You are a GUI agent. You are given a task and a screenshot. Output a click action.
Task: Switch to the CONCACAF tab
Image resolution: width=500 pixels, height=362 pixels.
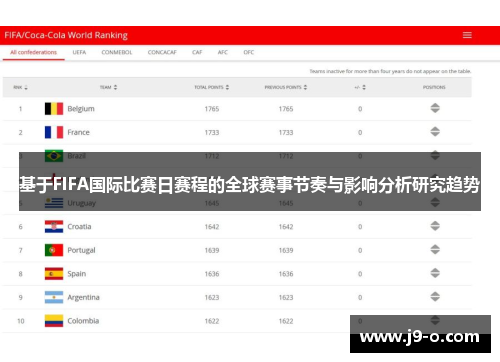tap(162, 52)
